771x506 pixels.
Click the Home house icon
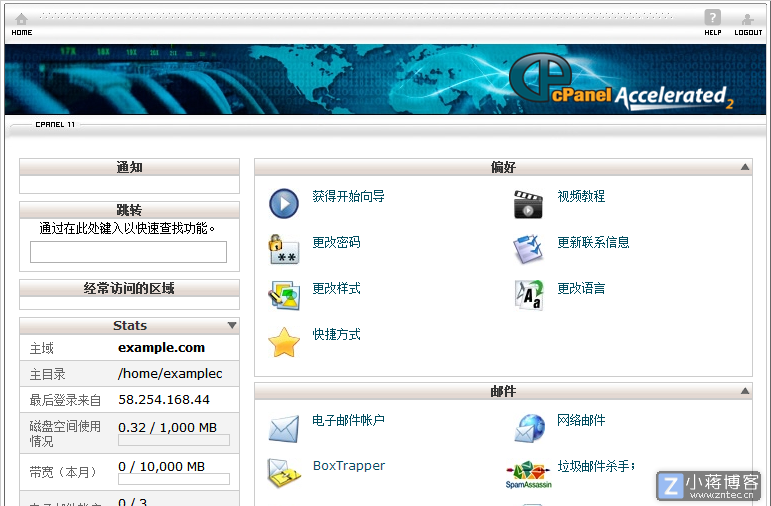(21, 19)
